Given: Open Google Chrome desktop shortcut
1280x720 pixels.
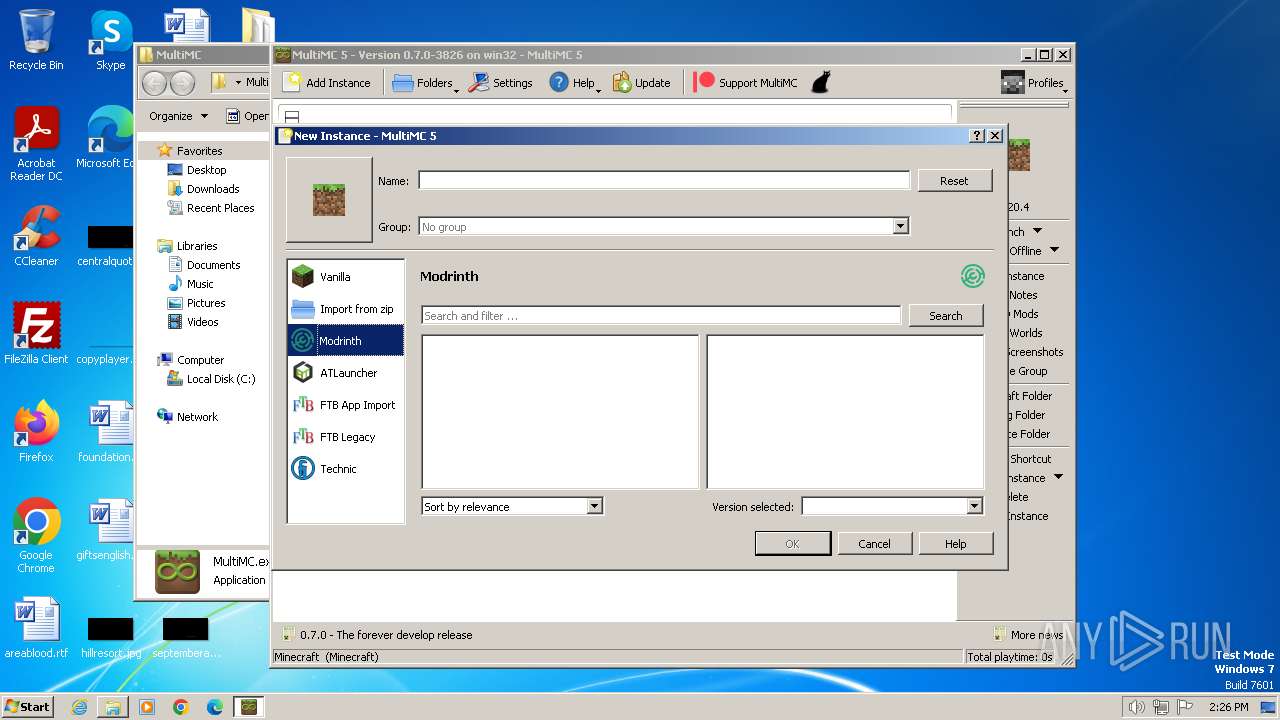Looking at the screenshot, I should click(36, 536).
